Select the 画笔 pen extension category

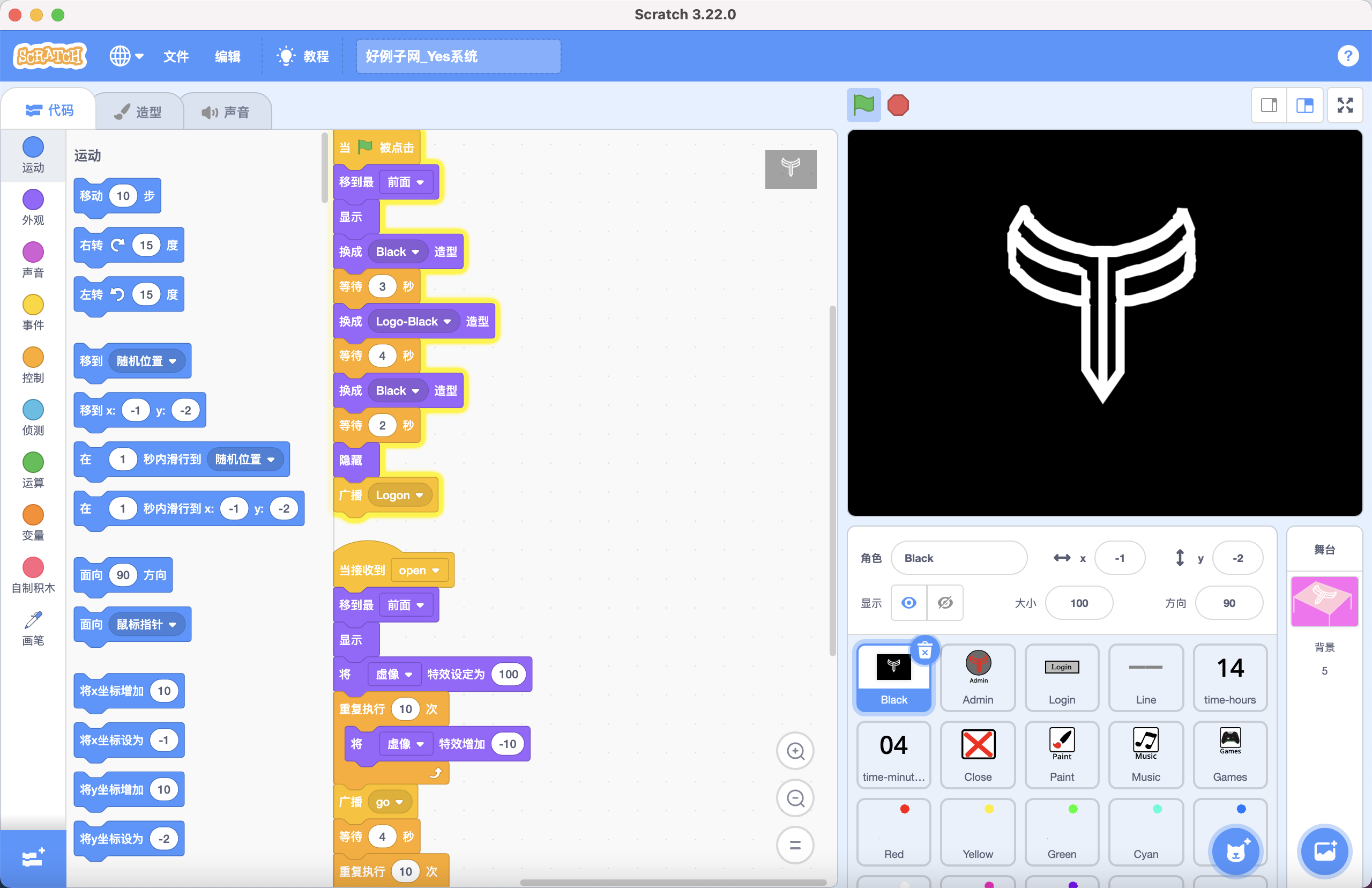click(33, 627)
